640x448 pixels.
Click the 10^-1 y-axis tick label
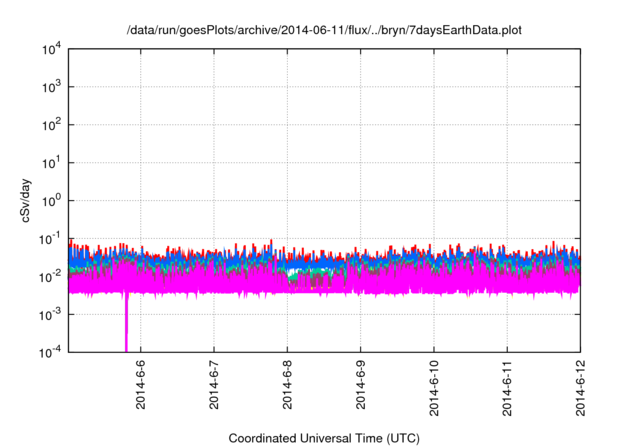point(50,238)
